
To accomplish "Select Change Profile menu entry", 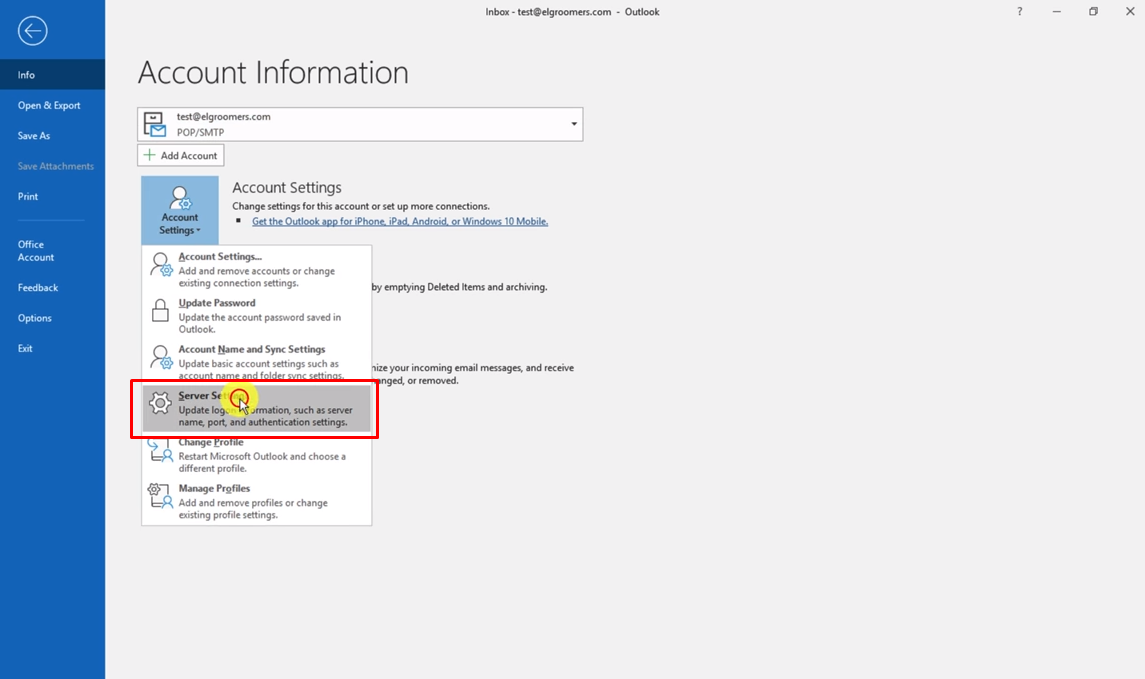I will [x=256, y=455].
